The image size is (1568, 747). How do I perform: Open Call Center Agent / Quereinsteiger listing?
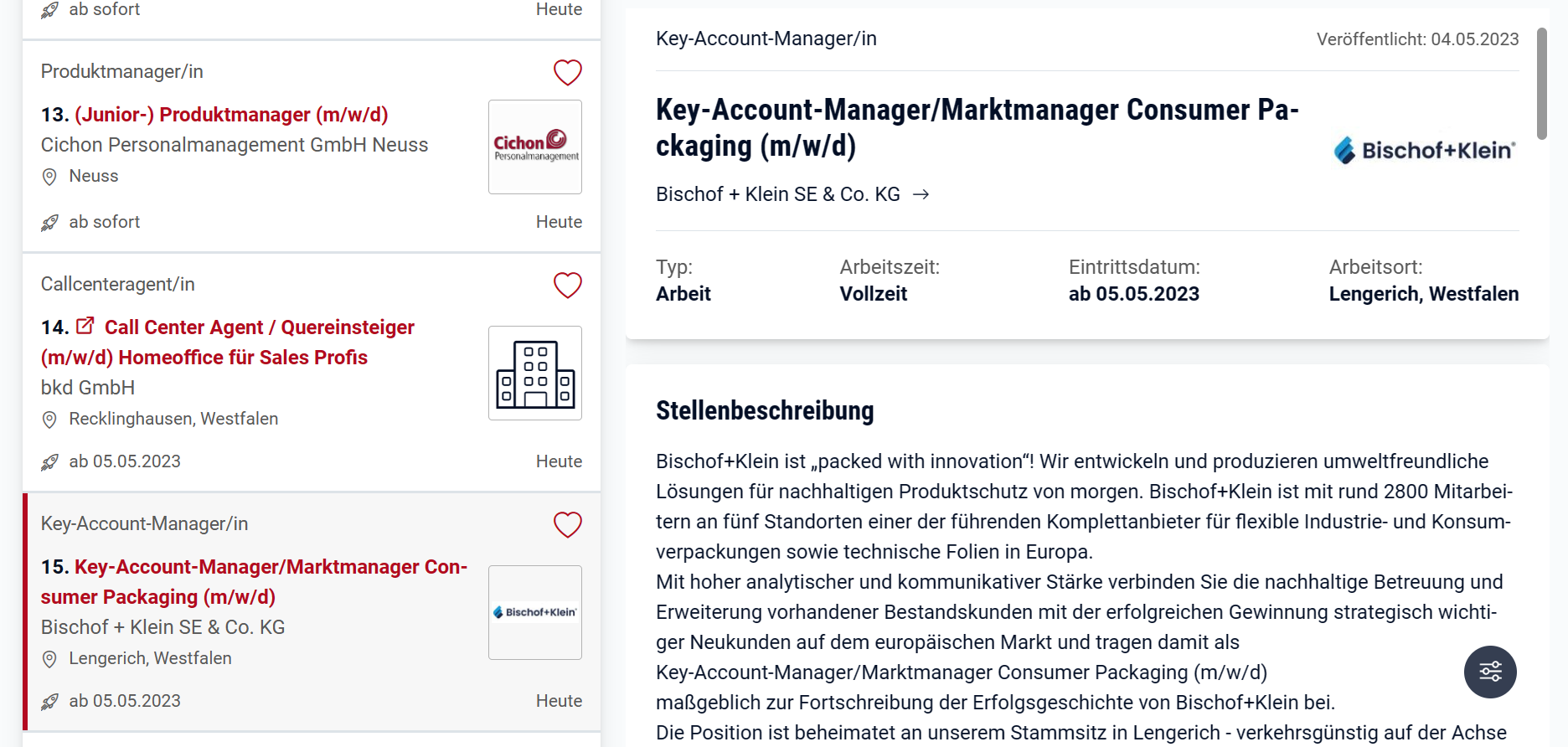[228, 343]
